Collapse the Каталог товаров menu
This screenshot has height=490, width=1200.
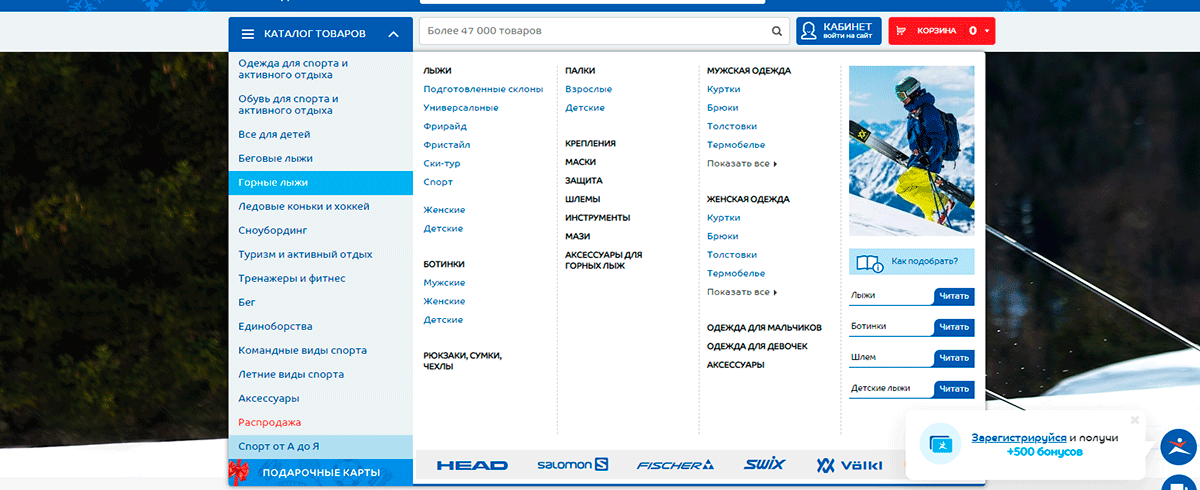pyautogui.click(x=393, y=34)
